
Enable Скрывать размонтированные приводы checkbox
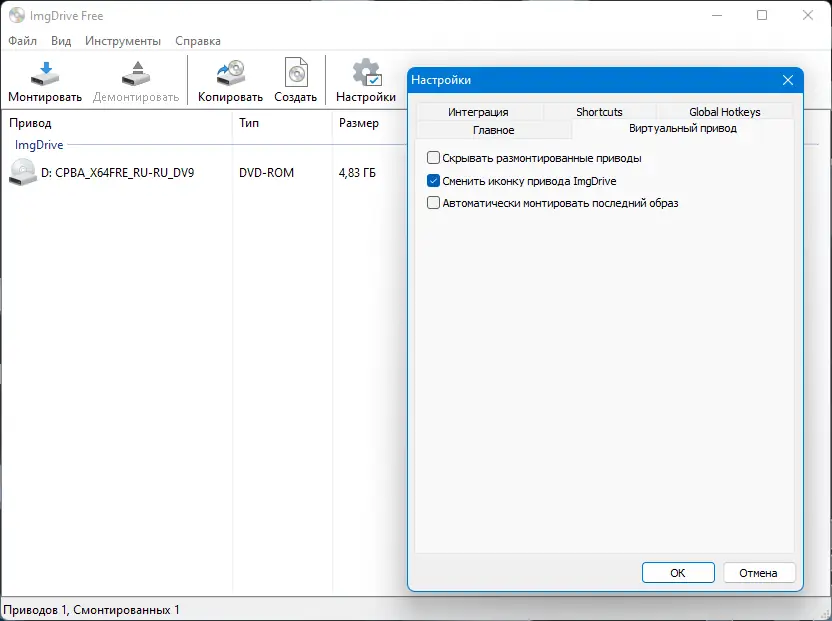click(434, 158)
